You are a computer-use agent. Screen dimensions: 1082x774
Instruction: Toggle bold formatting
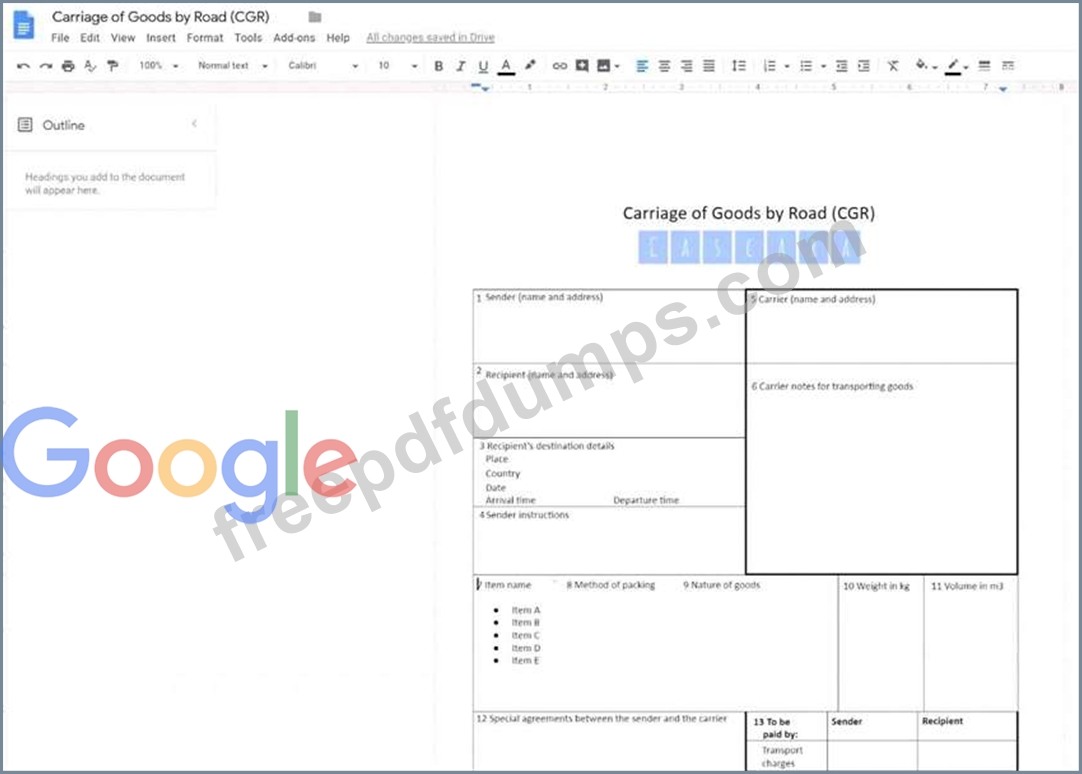click(438, 66)
